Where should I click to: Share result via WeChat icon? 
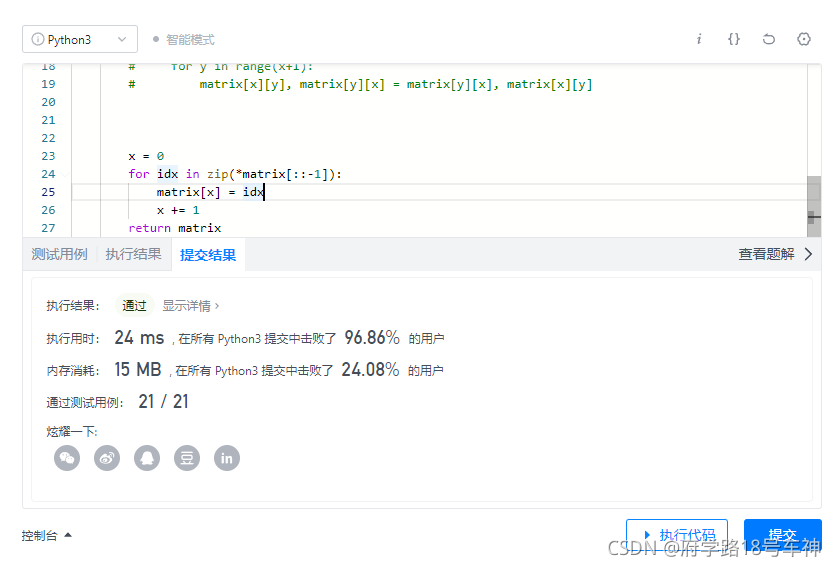(67, 458)
